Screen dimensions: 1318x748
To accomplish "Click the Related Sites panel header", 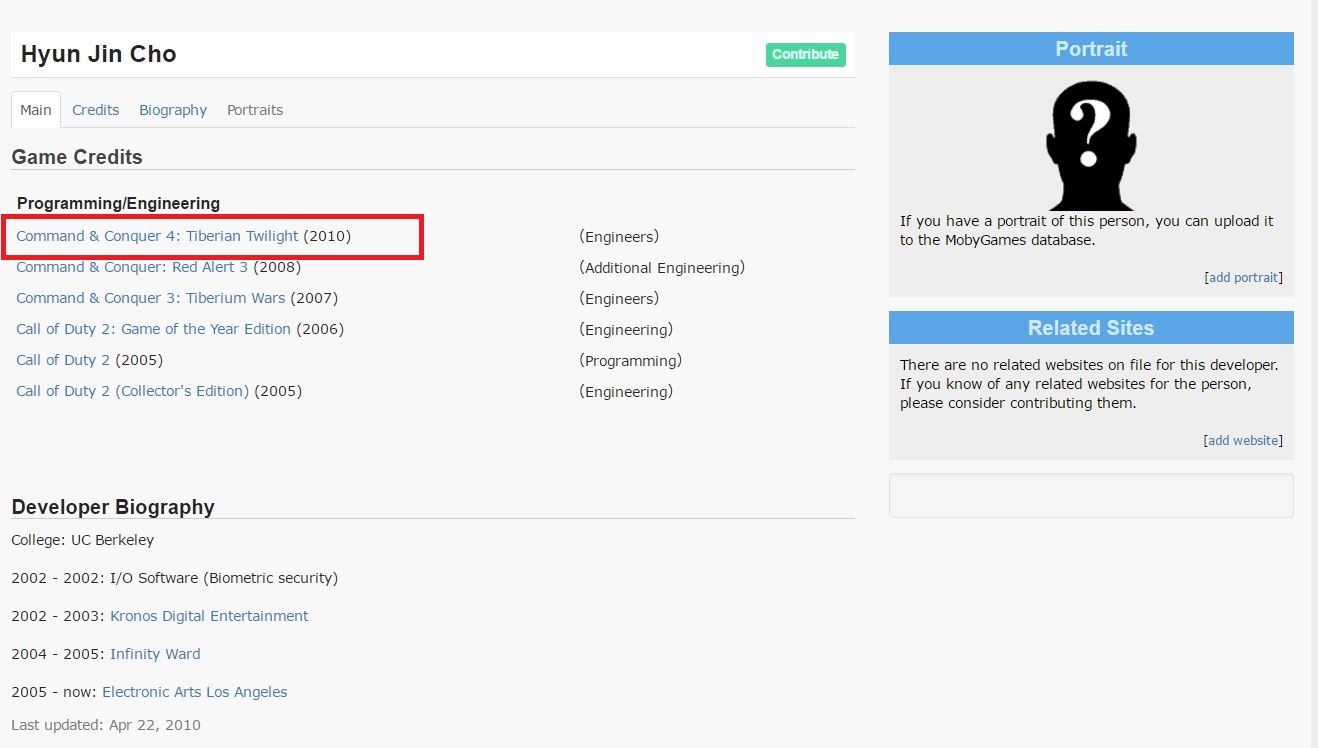I will coord(1091,328).
